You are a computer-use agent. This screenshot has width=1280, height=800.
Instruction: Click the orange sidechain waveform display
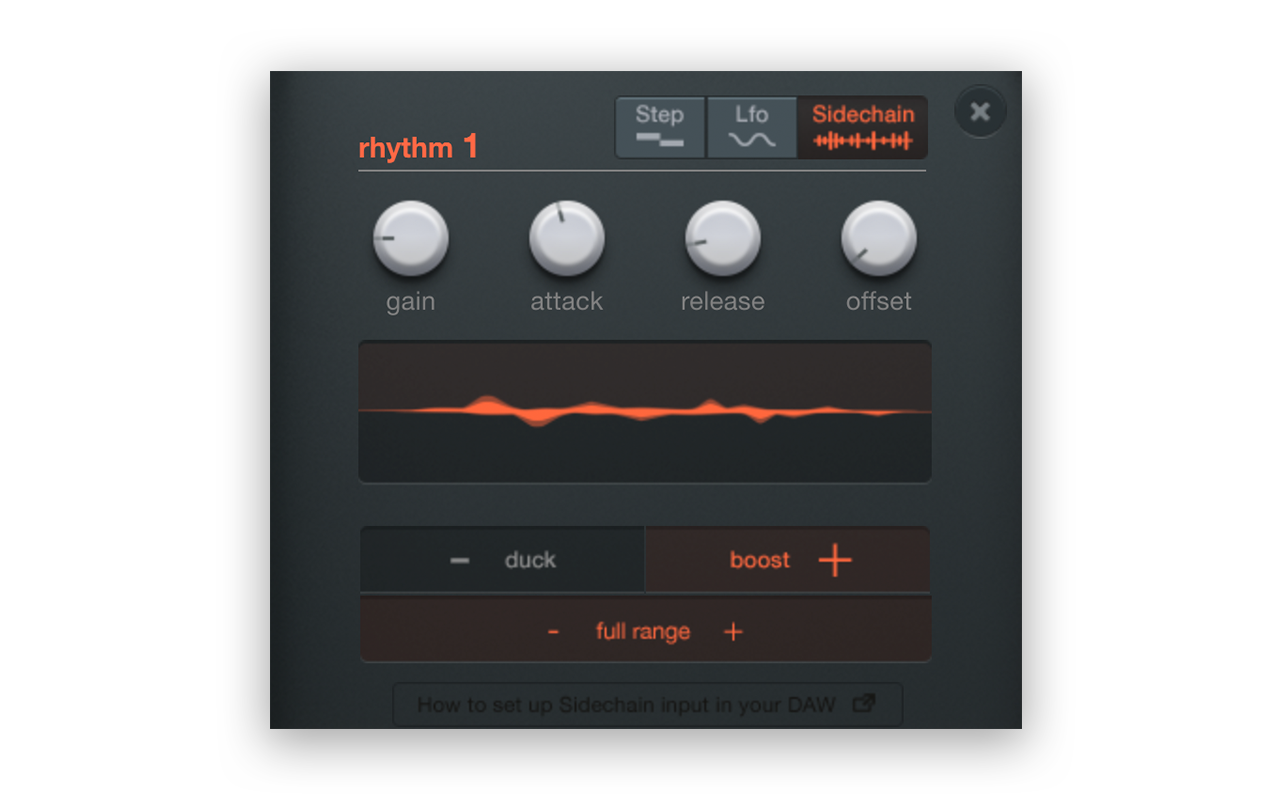(645, 411)
